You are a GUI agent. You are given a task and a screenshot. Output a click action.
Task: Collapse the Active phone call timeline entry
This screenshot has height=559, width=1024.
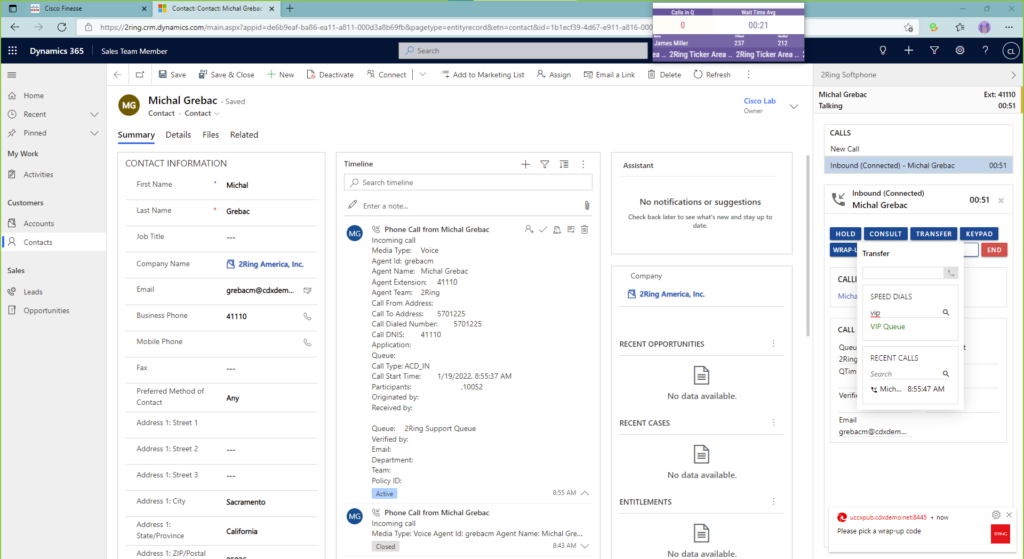click(x=585, y=494)
